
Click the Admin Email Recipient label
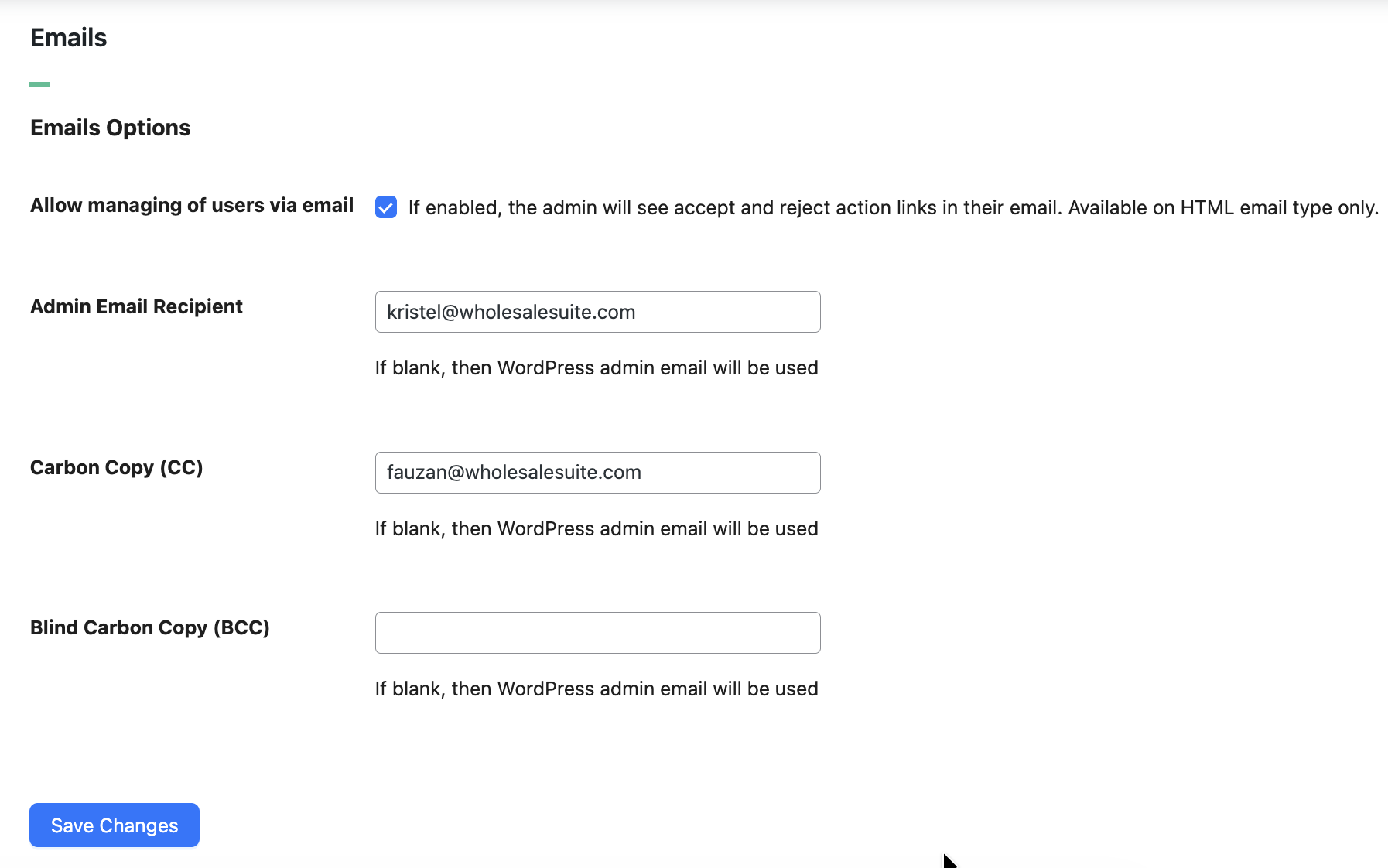[136, 306]
